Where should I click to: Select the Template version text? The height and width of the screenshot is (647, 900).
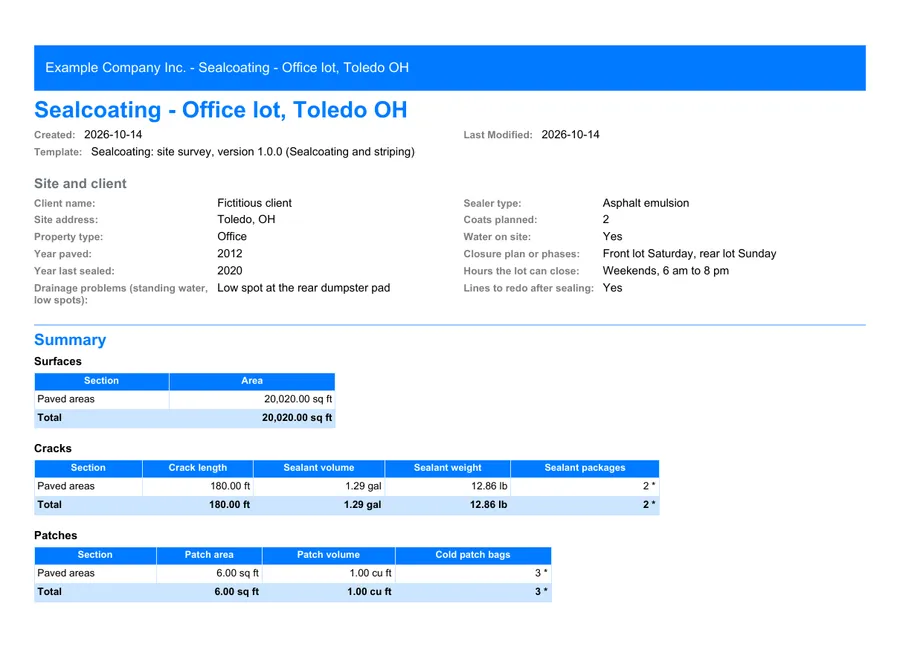tap(253, 152)
